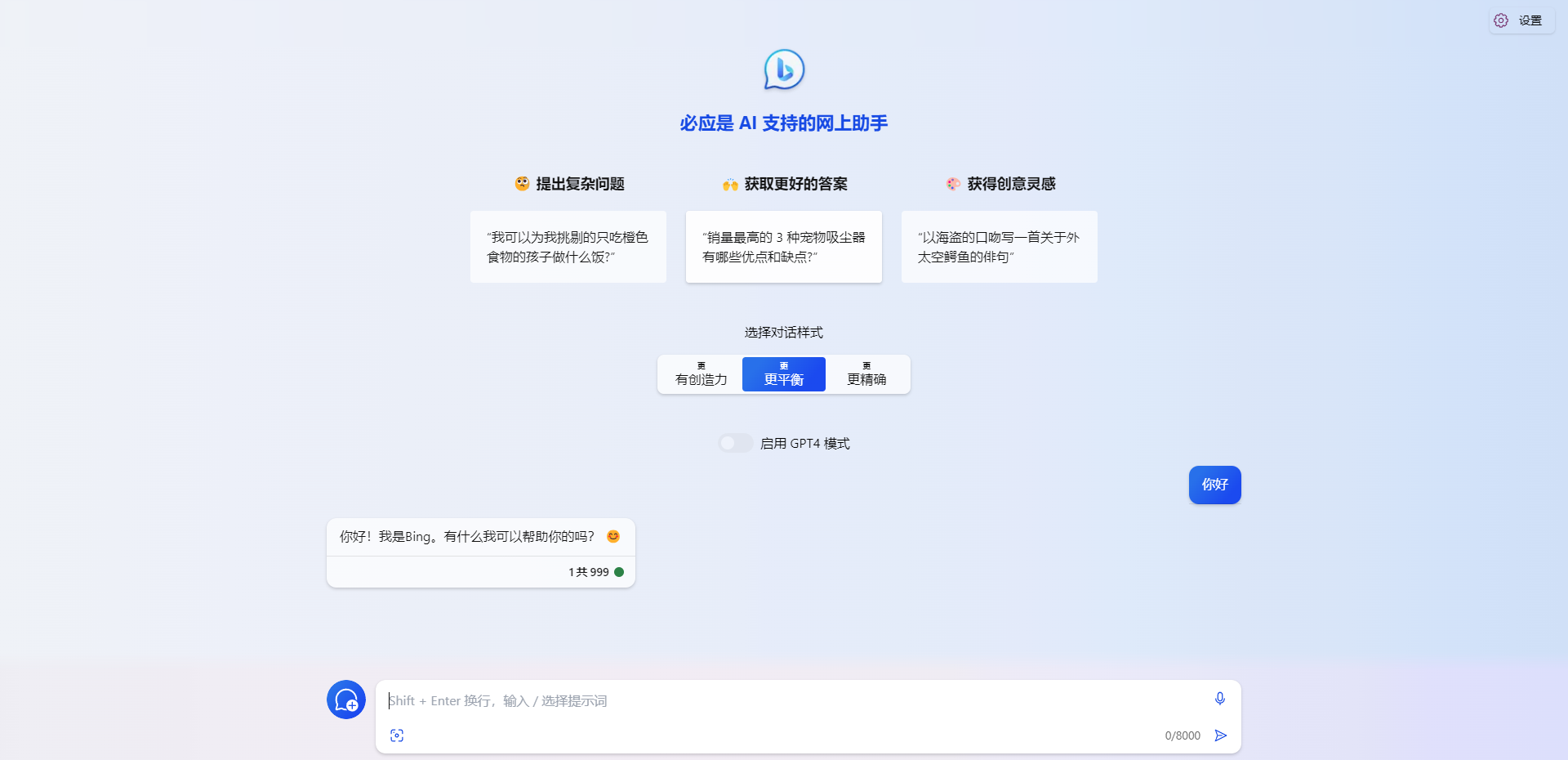Select the 更平衡 conversation style
This screenshot has height=760, width=1568.
[784, 374]
